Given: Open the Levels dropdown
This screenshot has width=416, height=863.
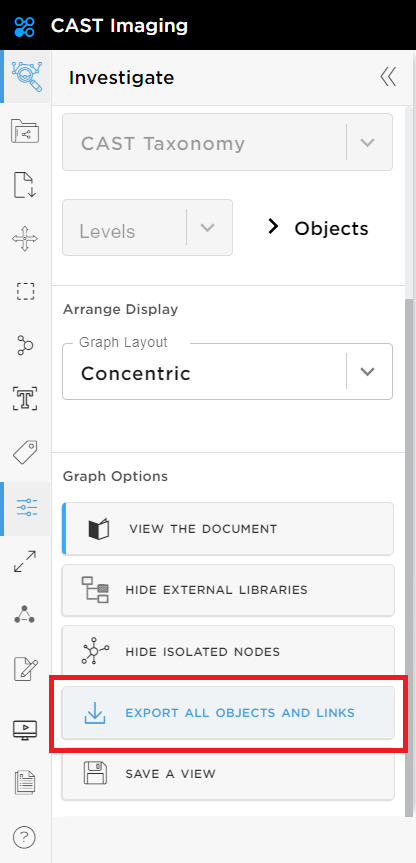Looking at the screenshot, I should [147, 227].
